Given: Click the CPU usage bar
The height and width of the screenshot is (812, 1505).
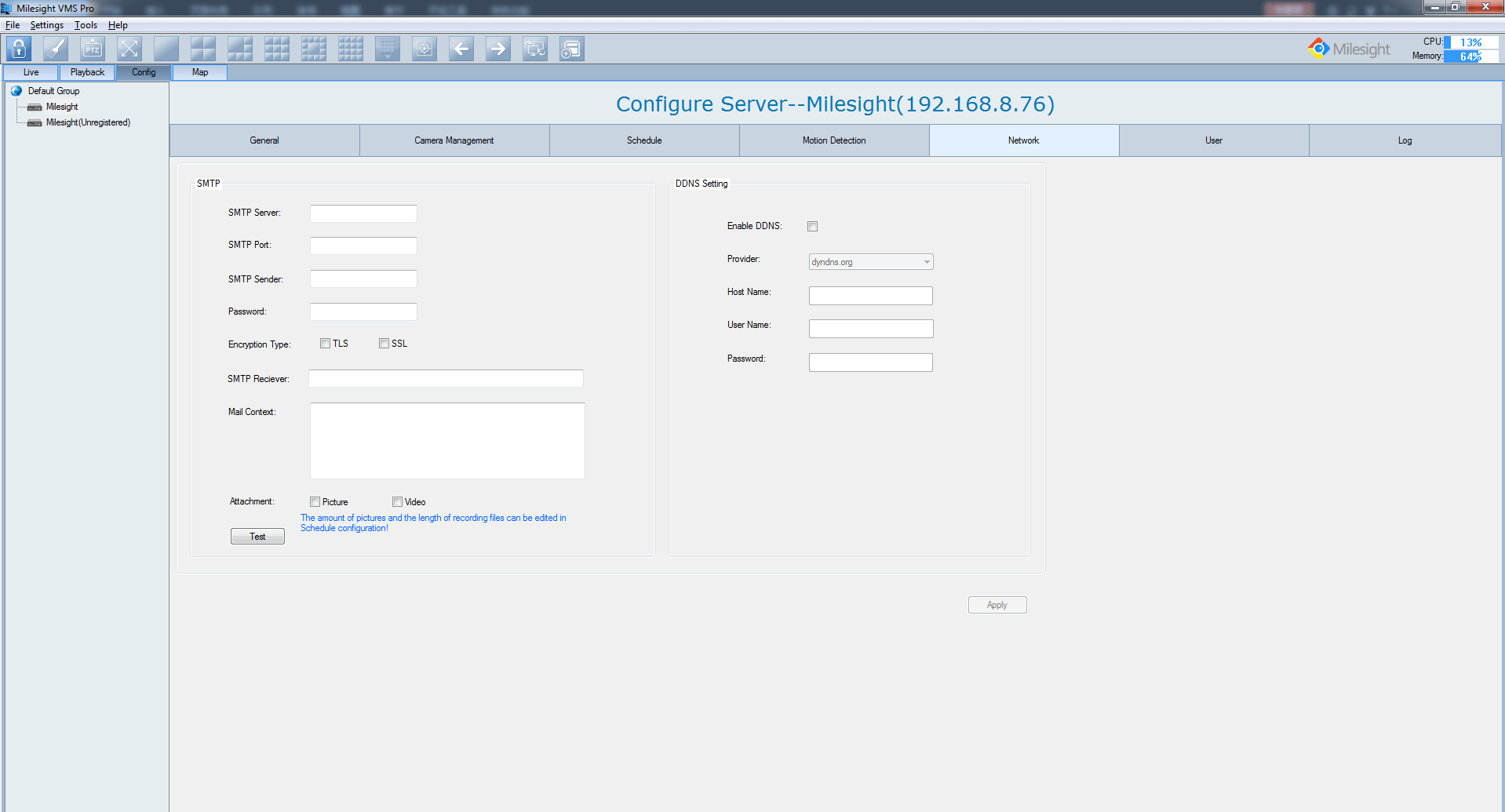Looking at the screenshot, I should (x=1471, y=42).
